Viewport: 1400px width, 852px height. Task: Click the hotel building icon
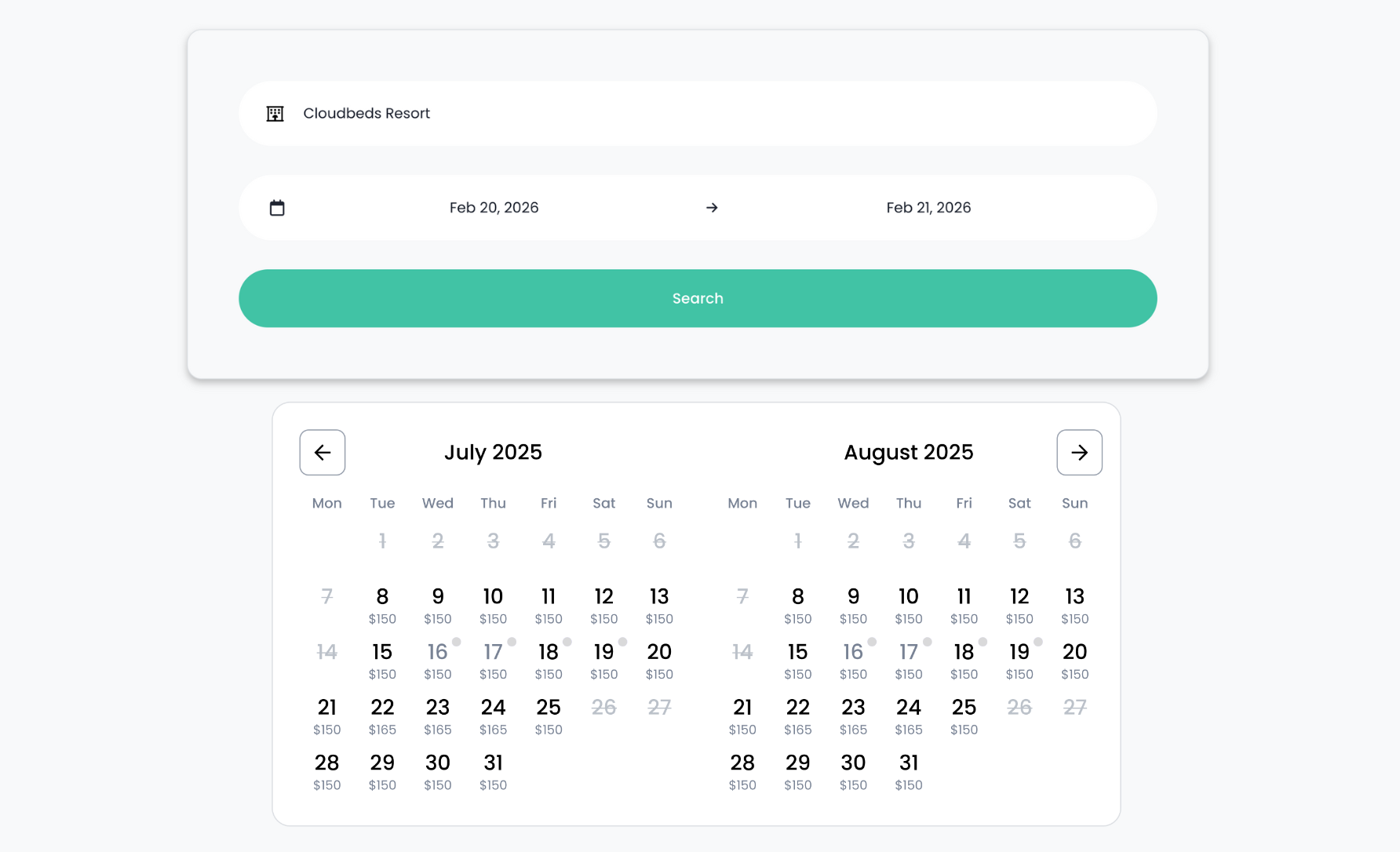[275, 114]
